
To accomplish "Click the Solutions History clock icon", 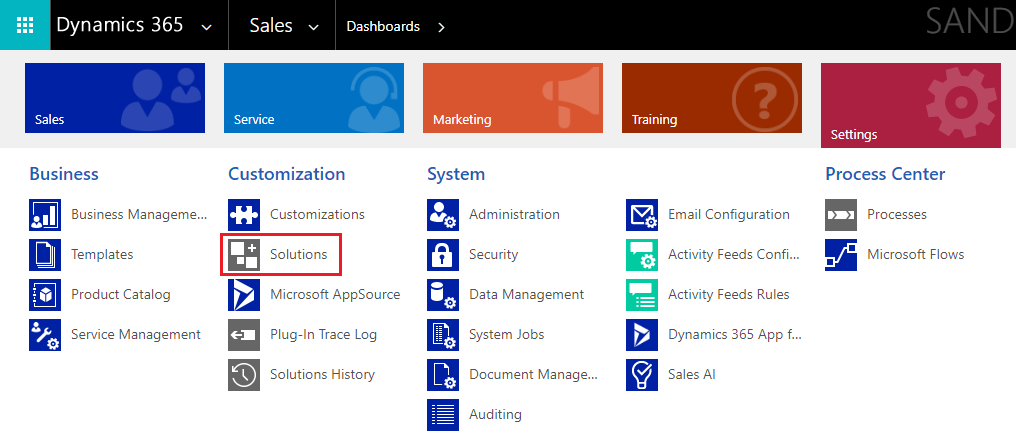I will [244, 375].
